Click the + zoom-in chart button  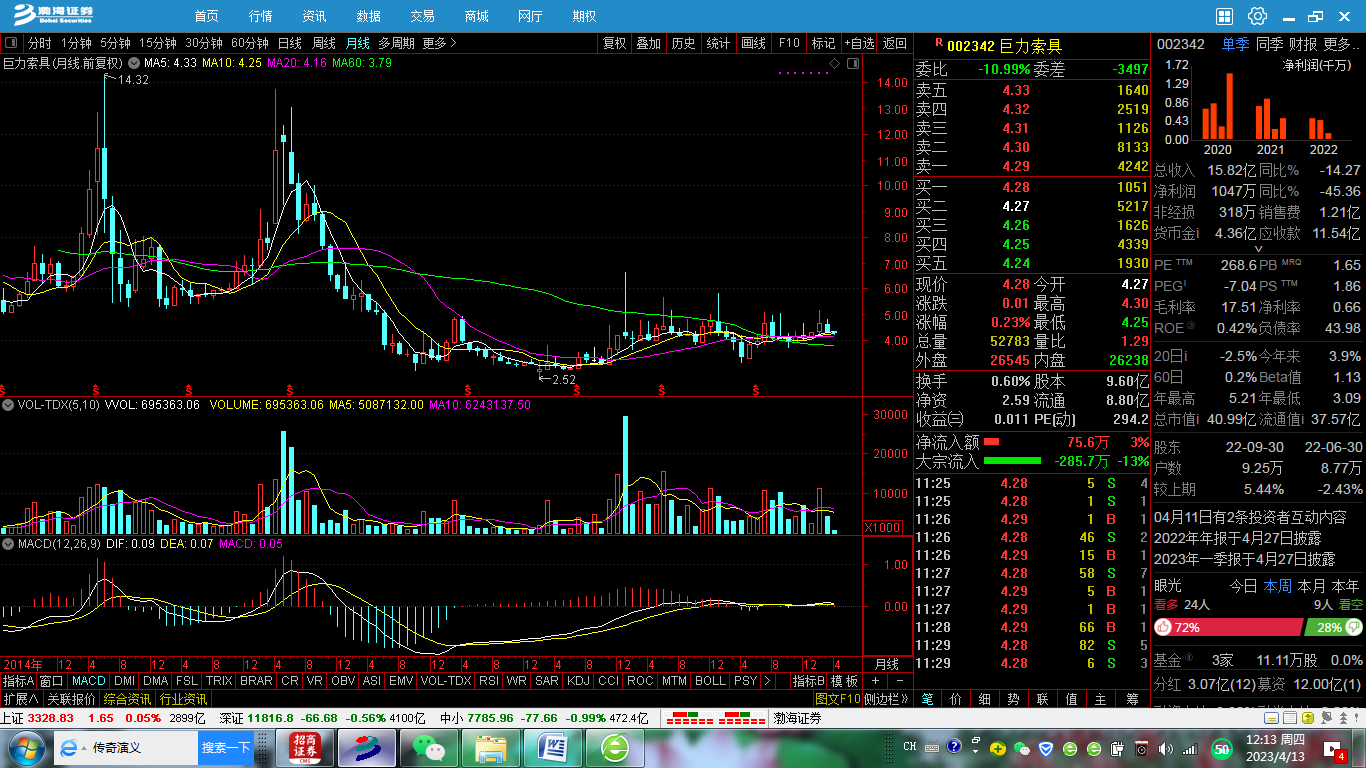[x=875, y=681]
